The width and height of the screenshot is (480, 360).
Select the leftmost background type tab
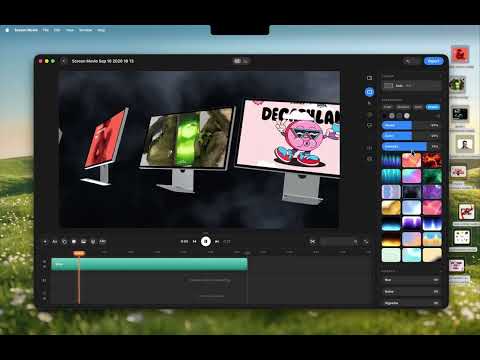(388, 107)
